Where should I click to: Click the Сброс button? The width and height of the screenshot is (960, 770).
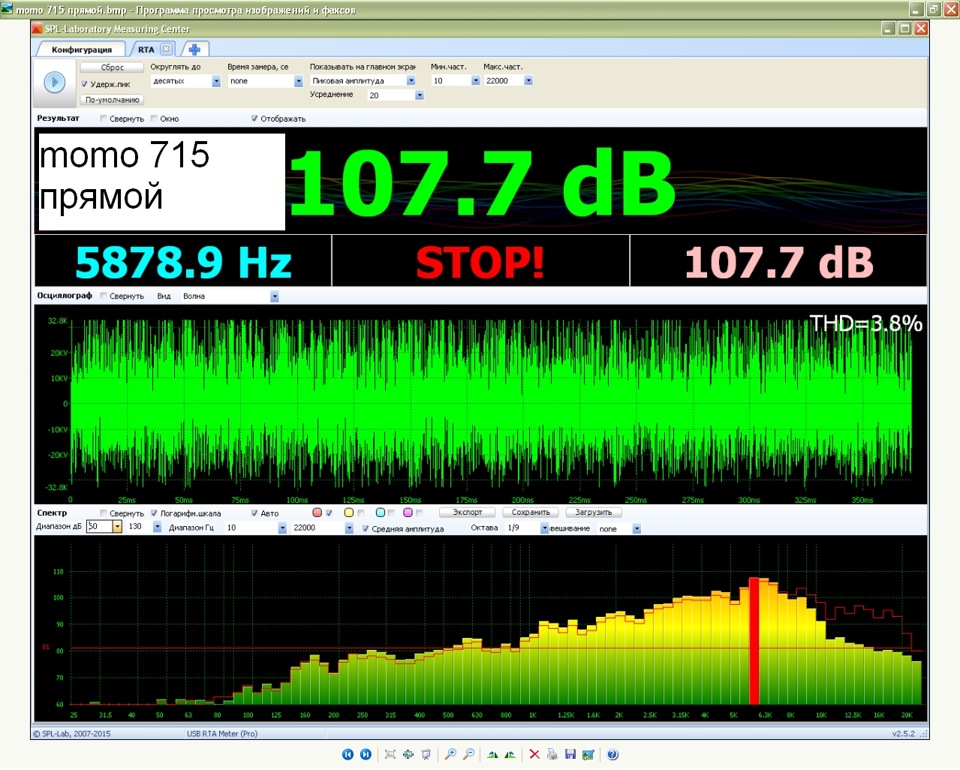[x=112, y=67]
